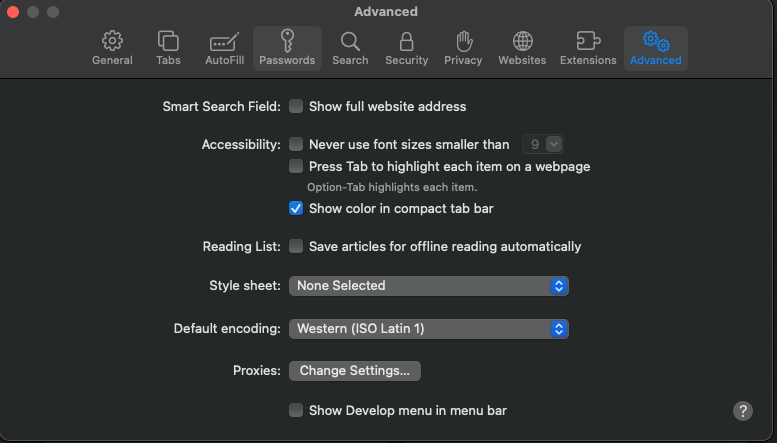This screenshot has width=777, height=443.
Task: Check Press Tab to highlight each item
Action: (x=296, y=166)
